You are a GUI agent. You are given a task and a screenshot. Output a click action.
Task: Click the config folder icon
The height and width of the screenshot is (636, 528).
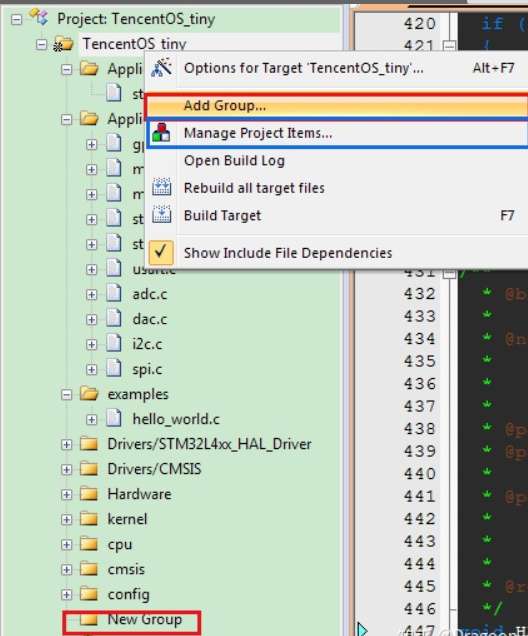point(89,594)
